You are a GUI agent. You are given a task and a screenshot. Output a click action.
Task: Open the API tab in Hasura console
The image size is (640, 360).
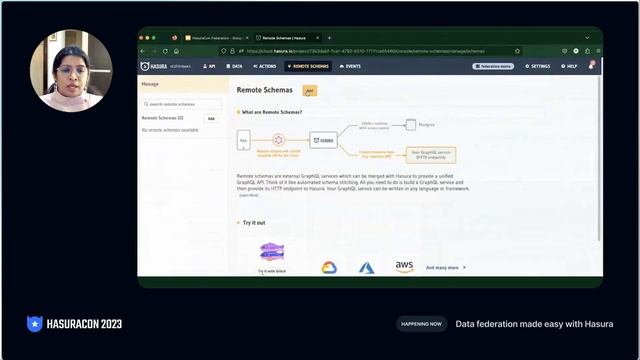(x=209, y=66)
